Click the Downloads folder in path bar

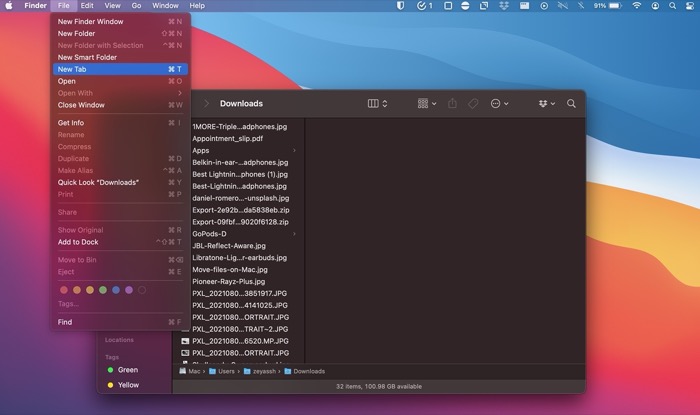click(x=304, y=371)
